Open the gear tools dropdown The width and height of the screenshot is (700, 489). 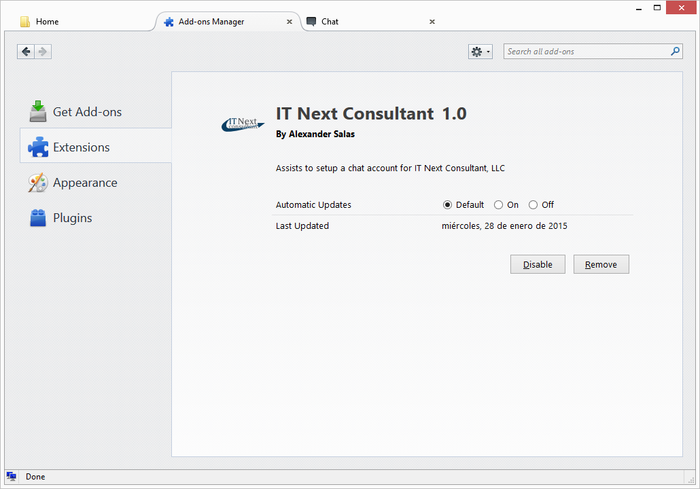[480, 52]
